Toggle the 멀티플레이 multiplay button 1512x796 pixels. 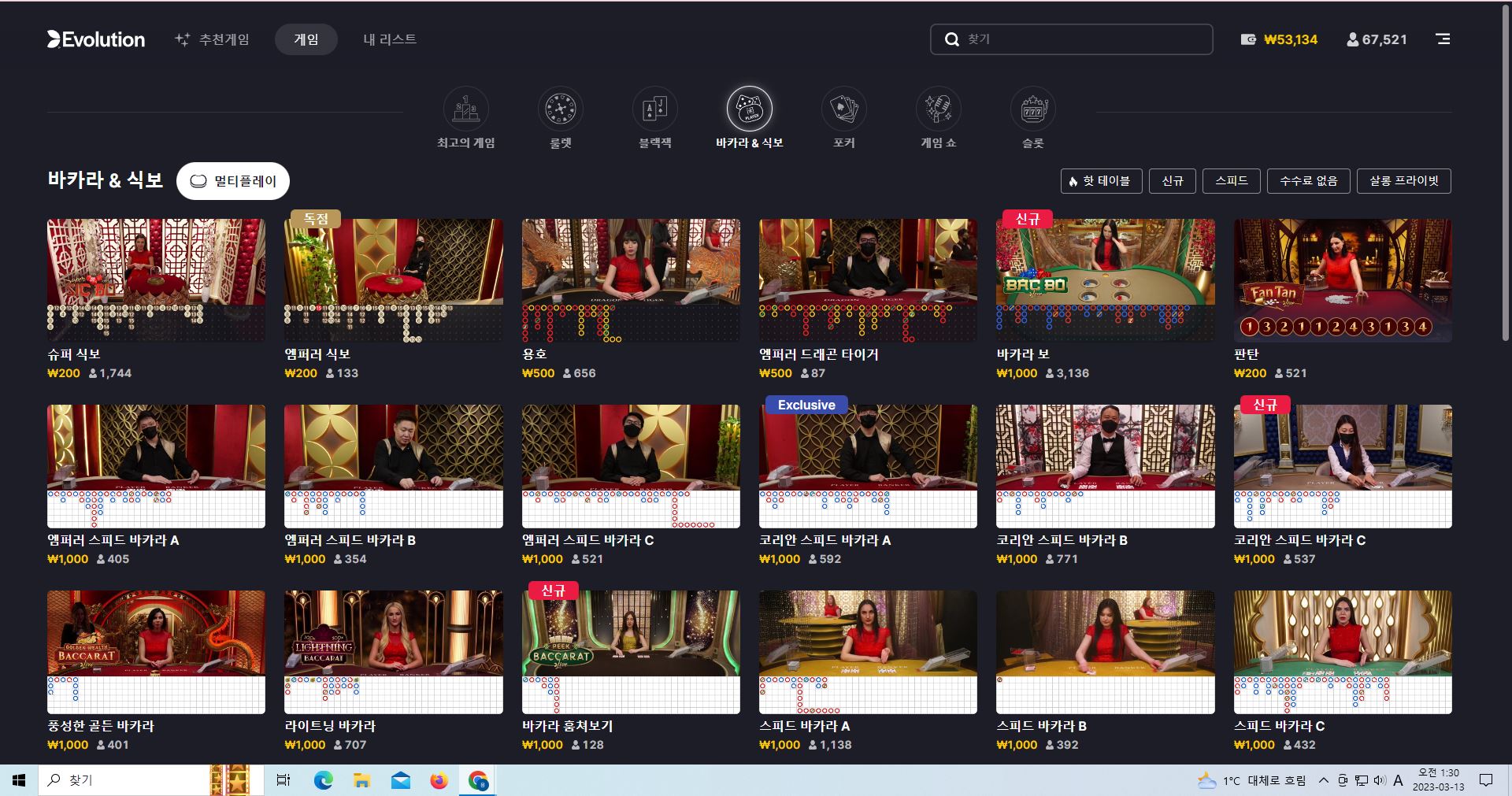point(233,181)
